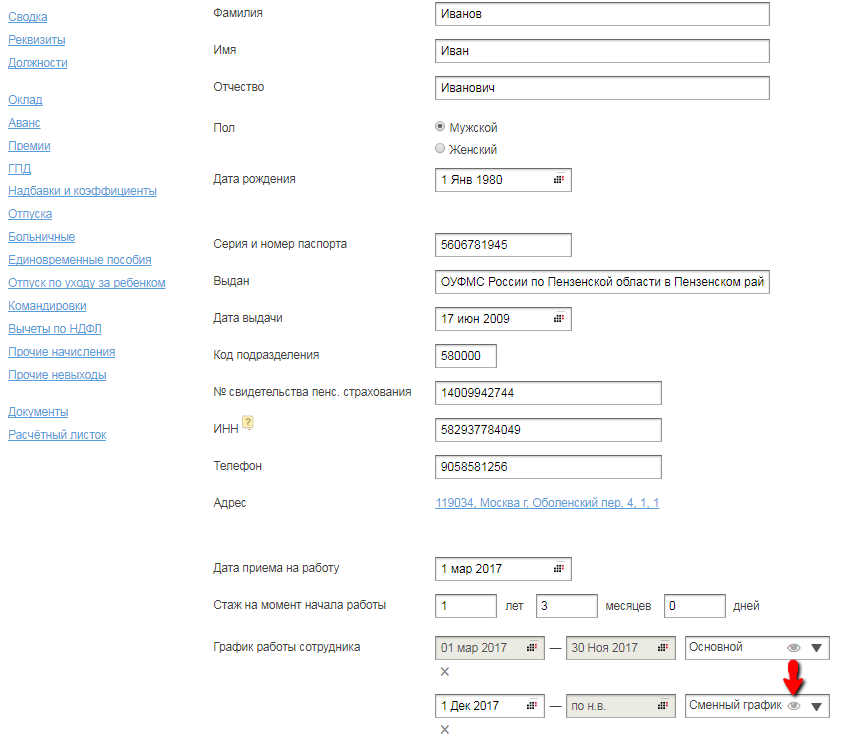Go to Должности page
860x742 pixels.
[x=38, y=63]
